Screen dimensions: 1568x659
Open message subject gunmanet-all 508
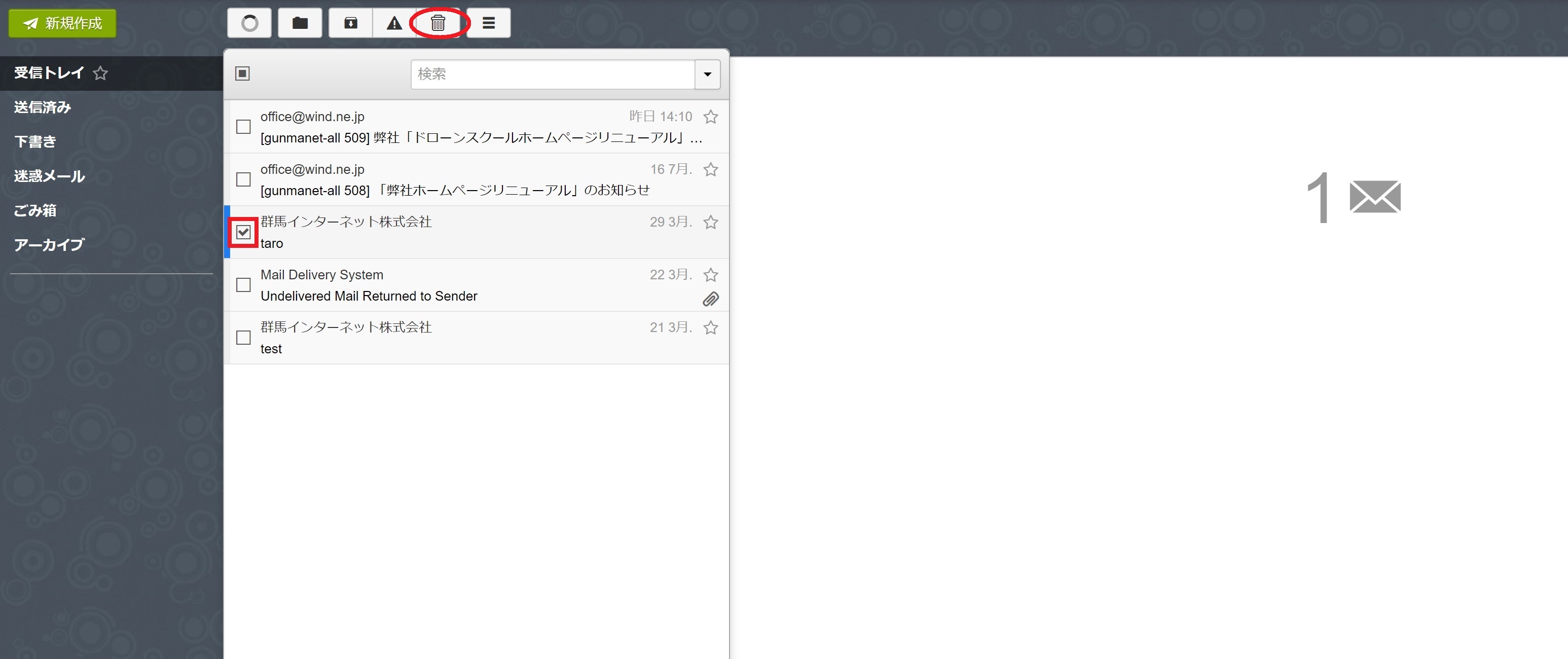(x=455, y=191)
